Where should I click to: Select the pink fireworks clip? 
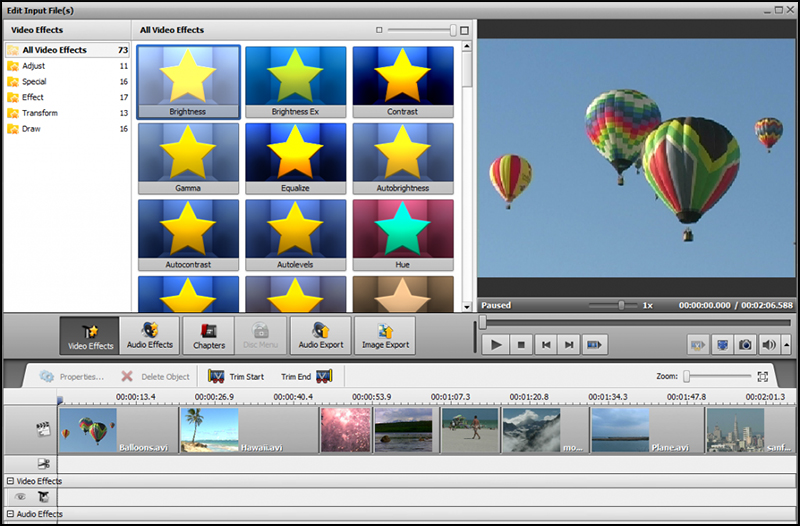pos(346,430)
